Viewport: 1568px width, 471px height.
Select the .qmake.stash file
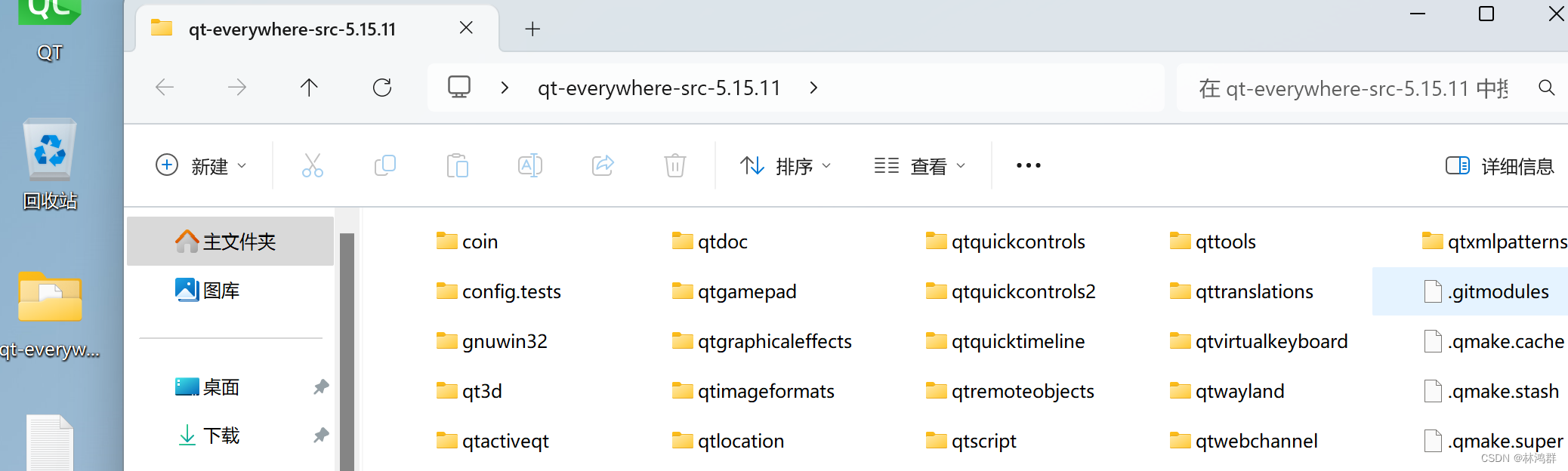1491,391
